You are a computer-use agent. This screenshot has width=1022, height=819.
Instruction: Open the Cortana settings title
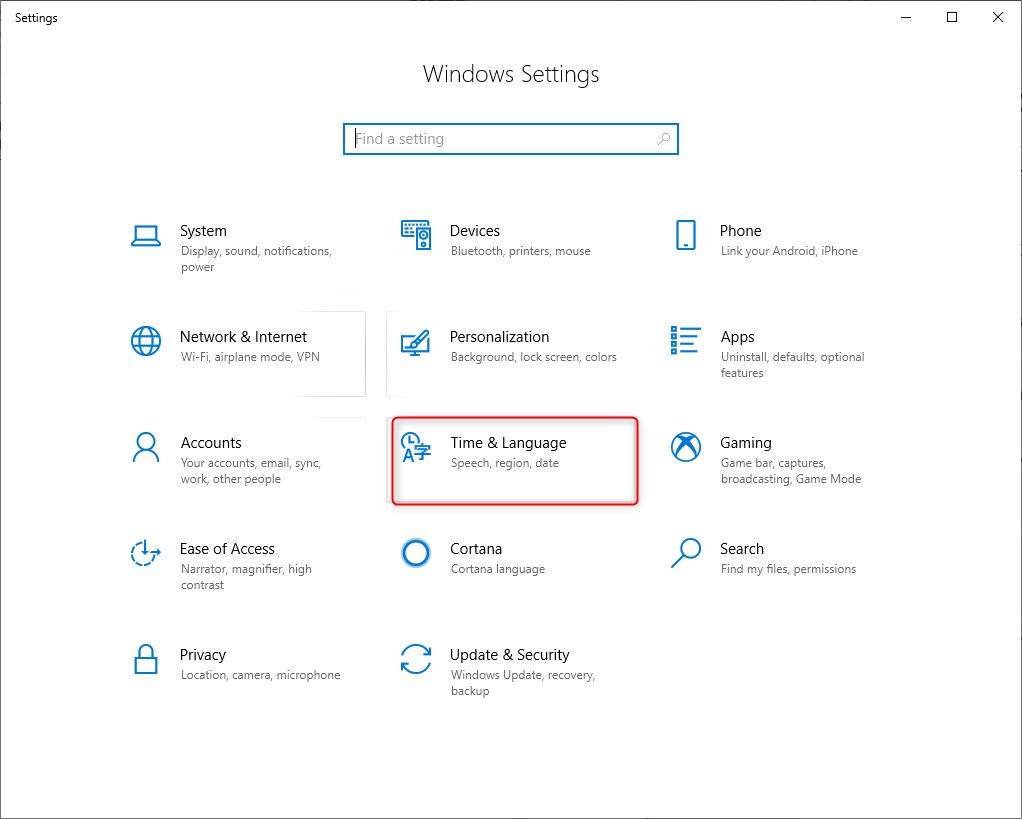(x=476, y=549)
